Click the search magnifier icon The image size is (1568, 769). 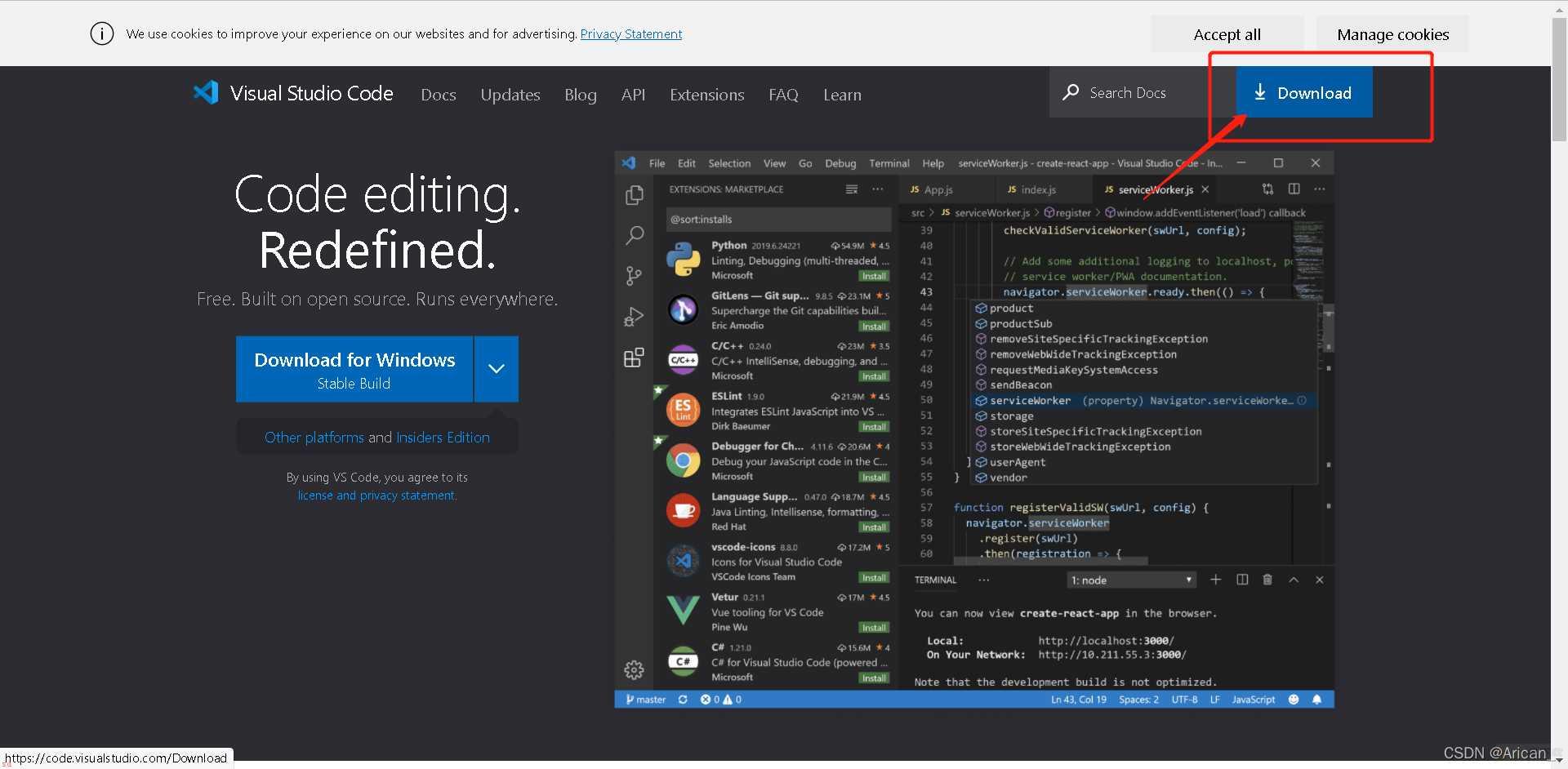(x=1071, y=92)
